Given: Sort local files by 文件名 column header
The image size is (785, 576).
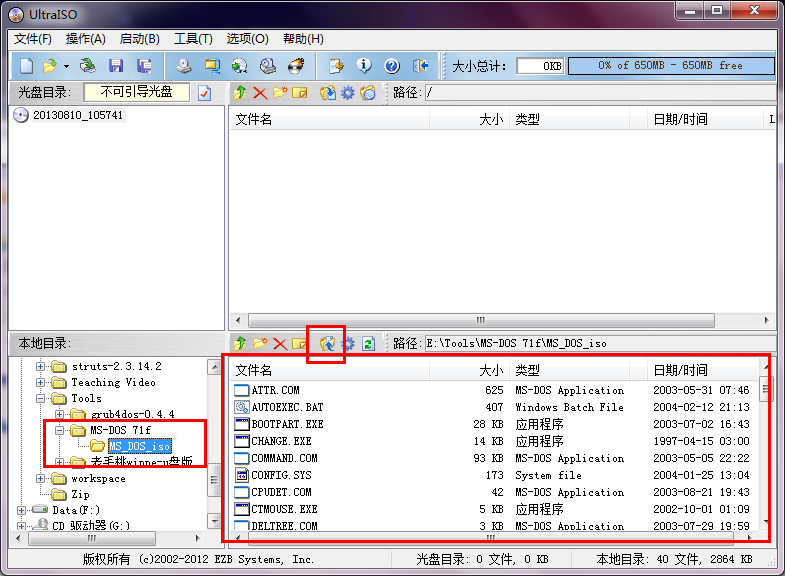Looking at the screenshot, I should [x=329, y=370].
